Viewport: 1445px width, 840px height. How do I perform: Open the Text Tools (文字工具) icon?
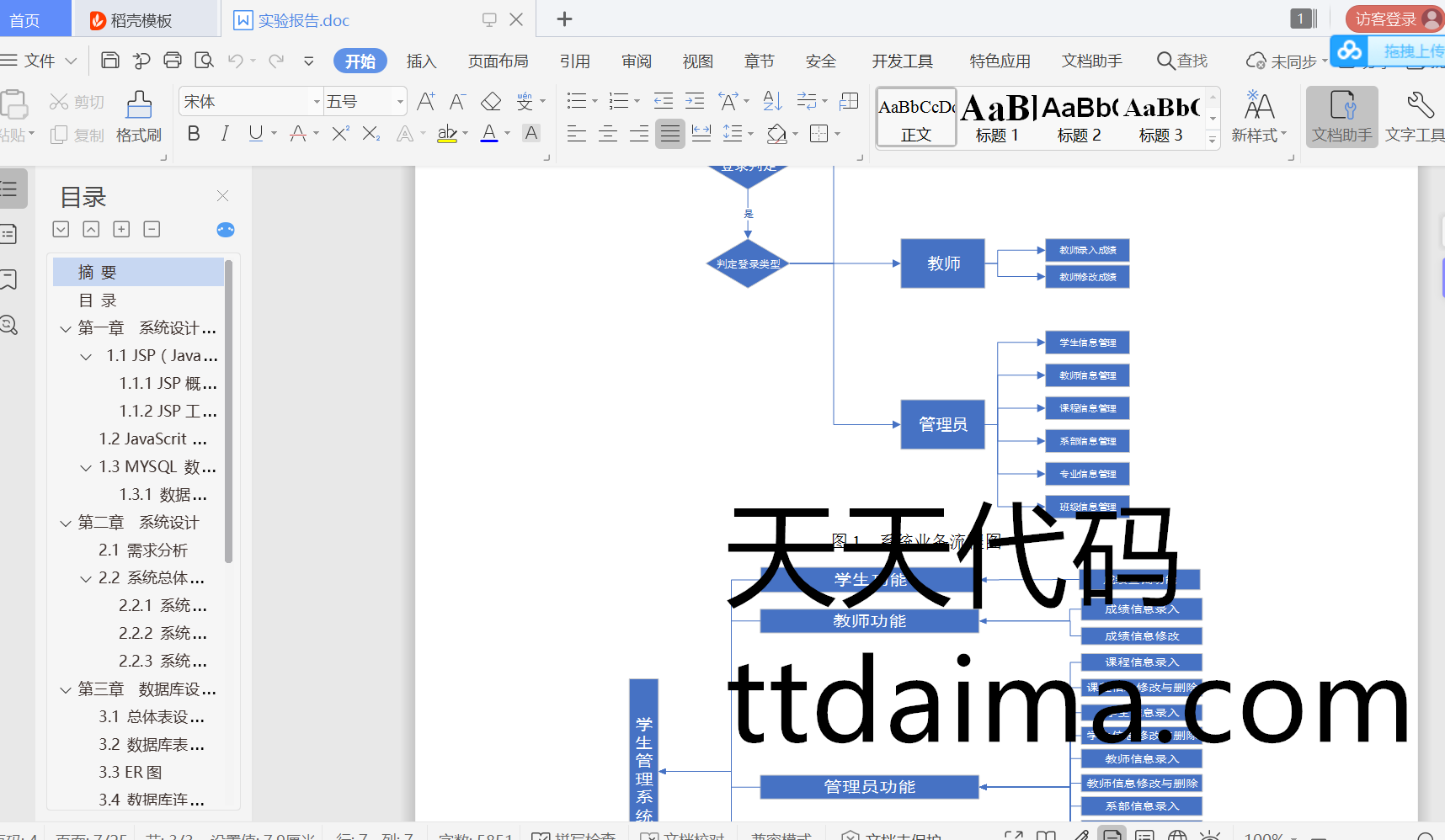point(1417,116)
